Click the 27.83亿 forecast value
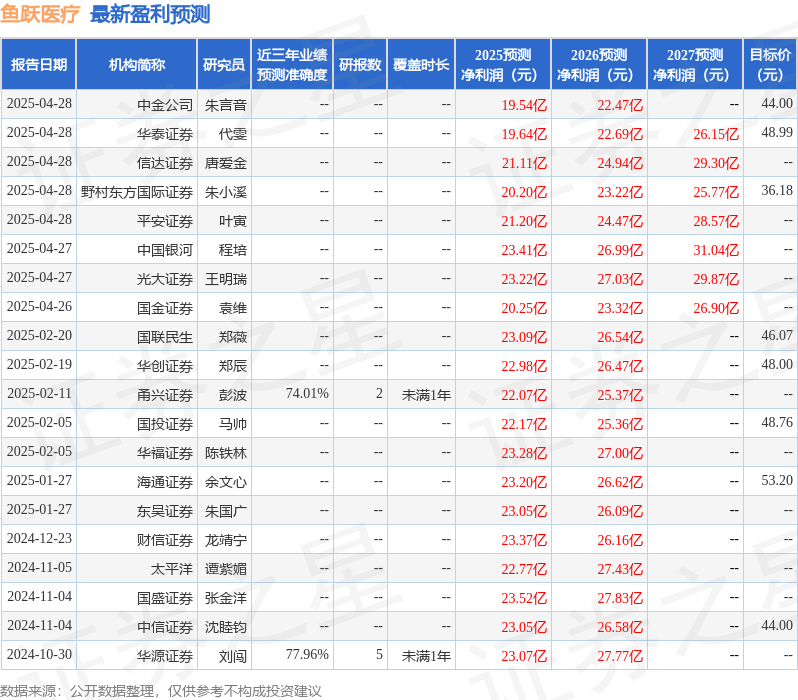The width and height of the screenshot is (798, 700). 620,598
